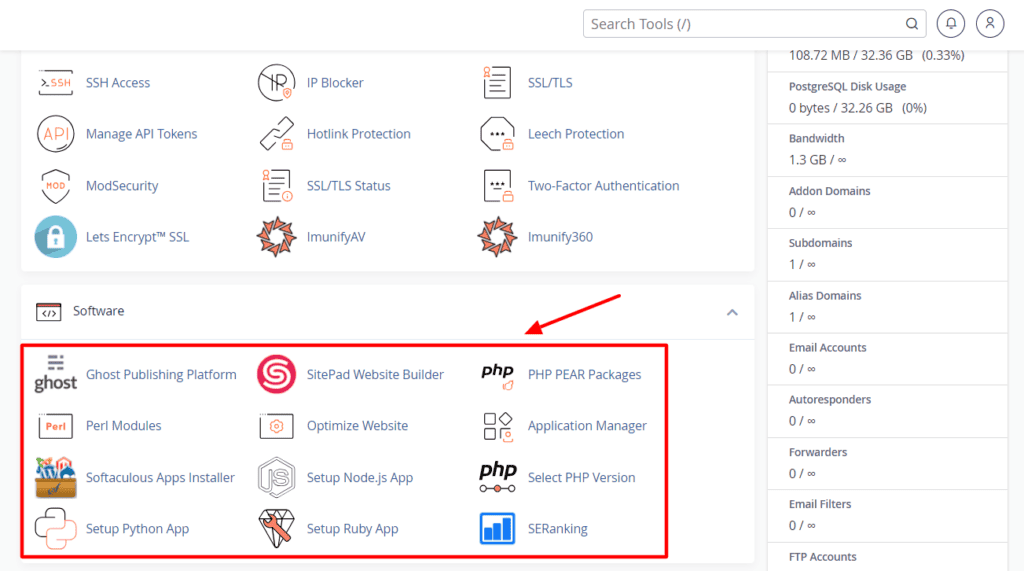Open Setup Node.js App link
1024x571 pixels.
coord(360,478)
